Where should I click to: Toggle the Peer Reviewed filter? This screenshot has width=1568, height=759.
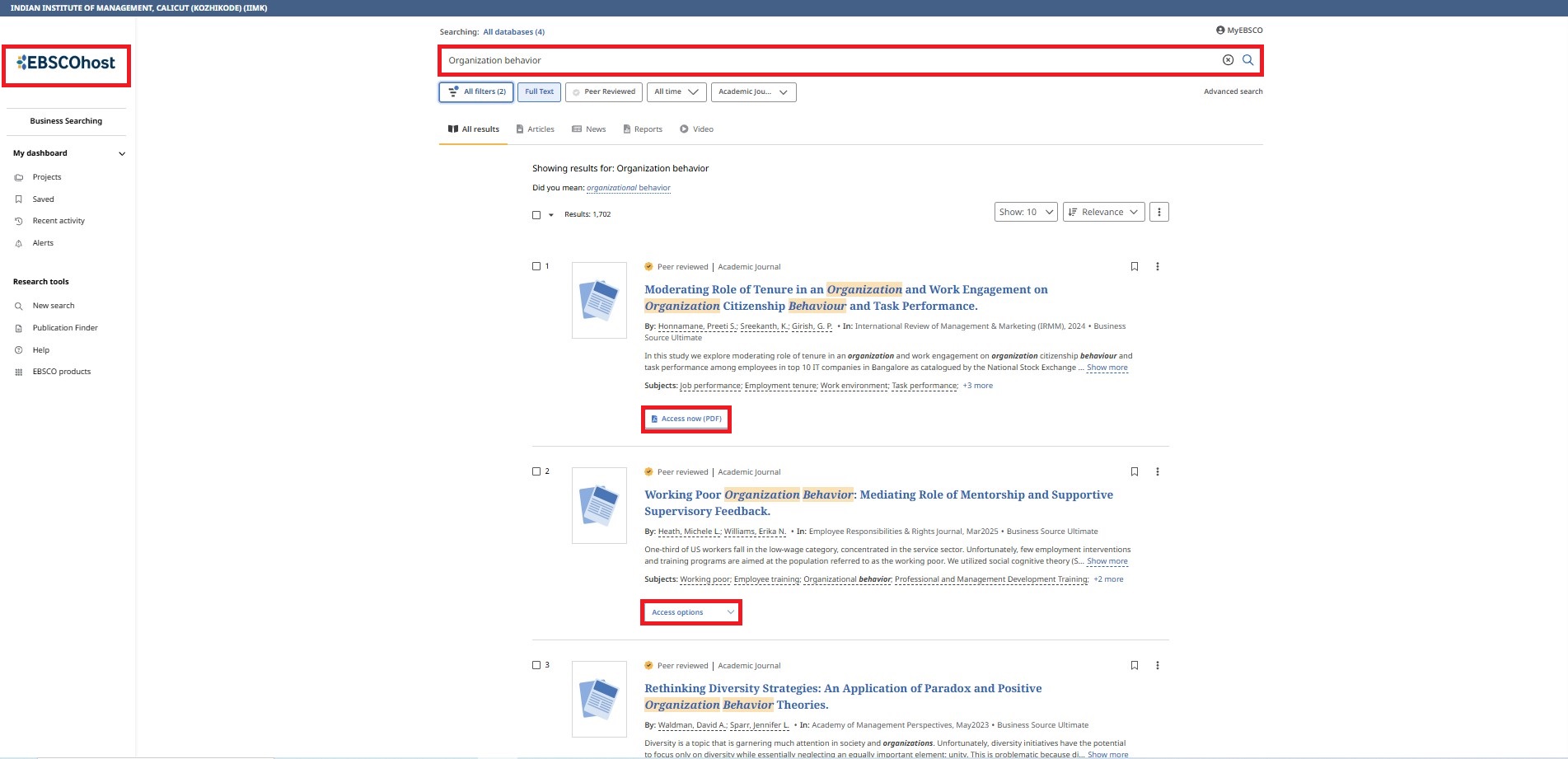(604, 92)
